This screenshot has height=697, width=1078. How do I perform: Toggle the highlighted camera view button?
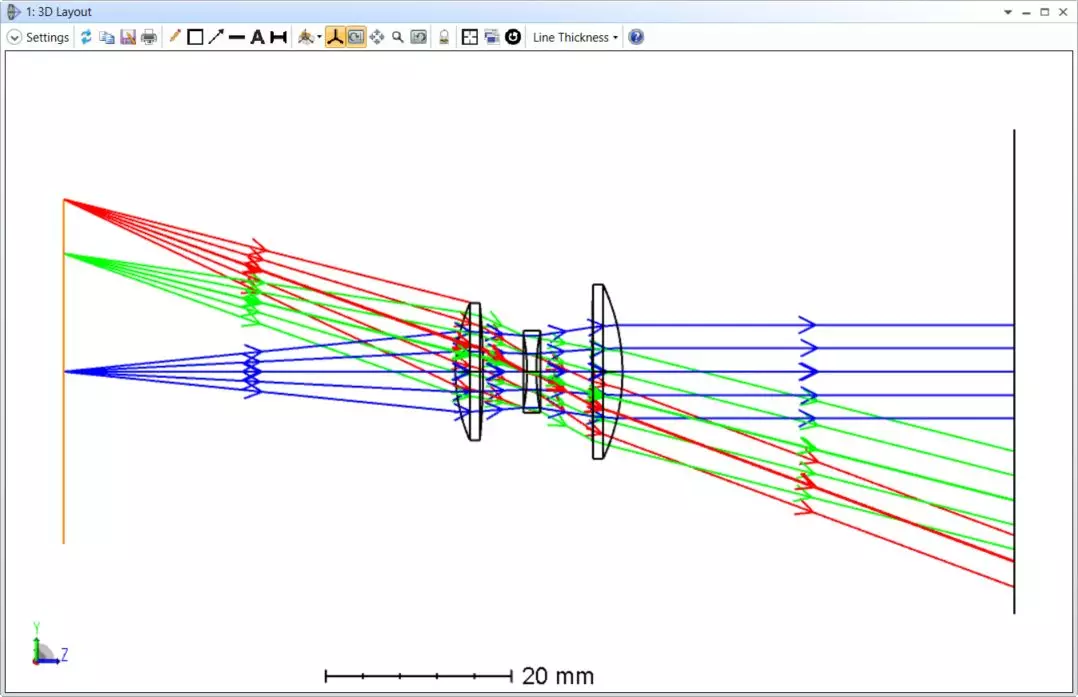356,37
